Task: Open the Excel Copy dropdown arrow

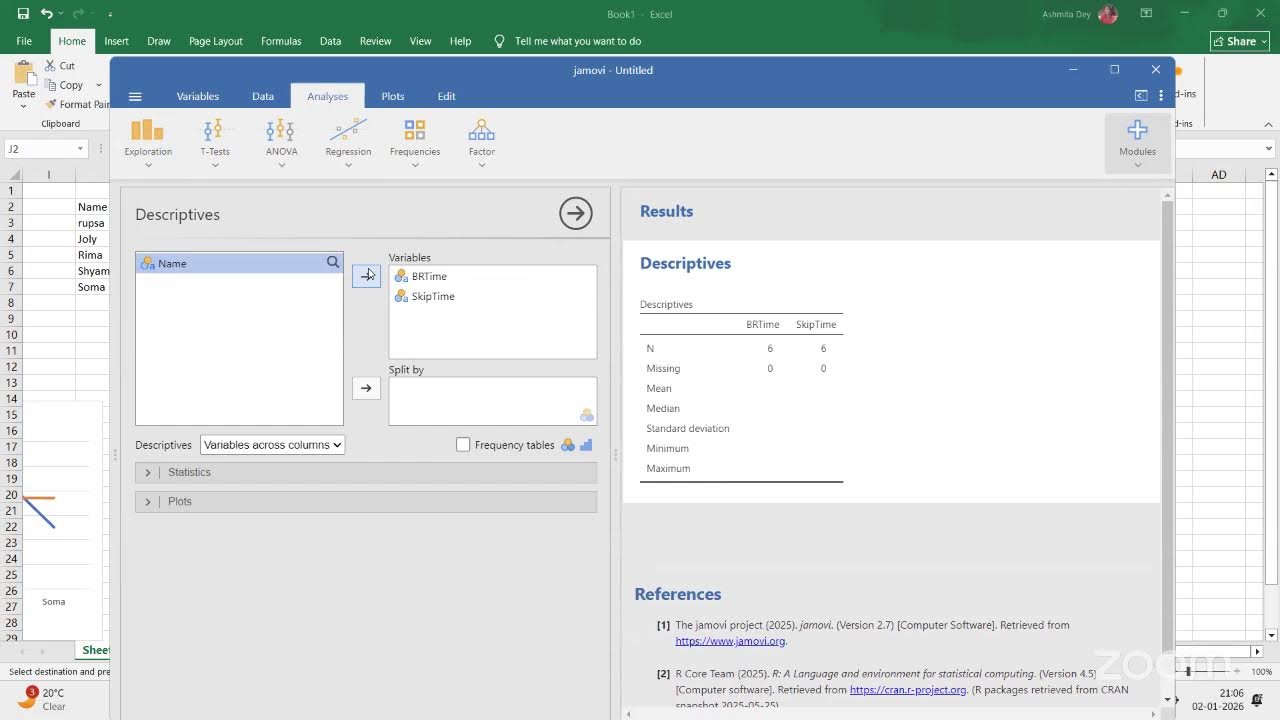Action: point(99,85)
